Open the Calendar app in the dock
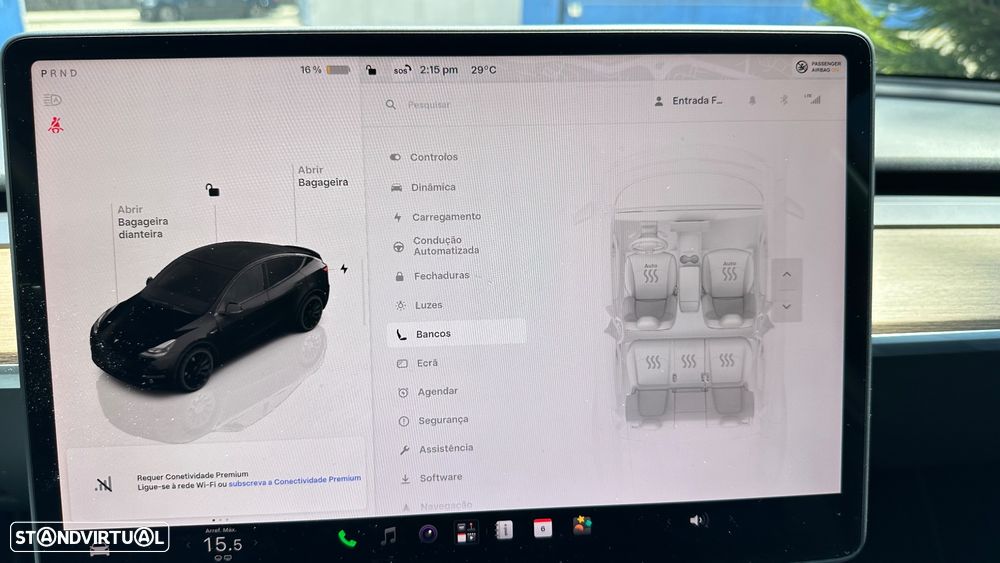 (x=543, y=528)
